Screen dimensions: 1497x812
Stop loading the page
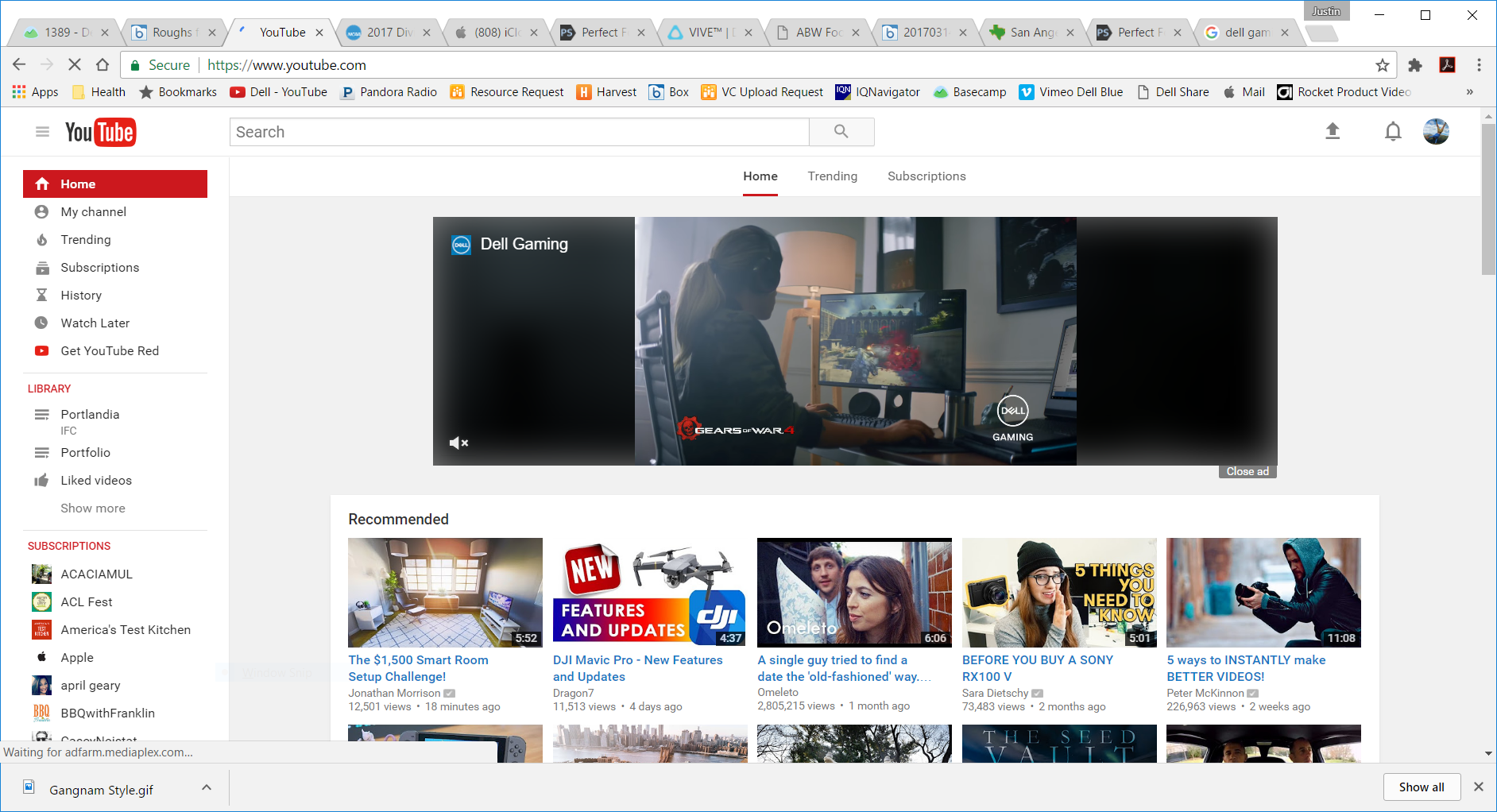[75, 65]
